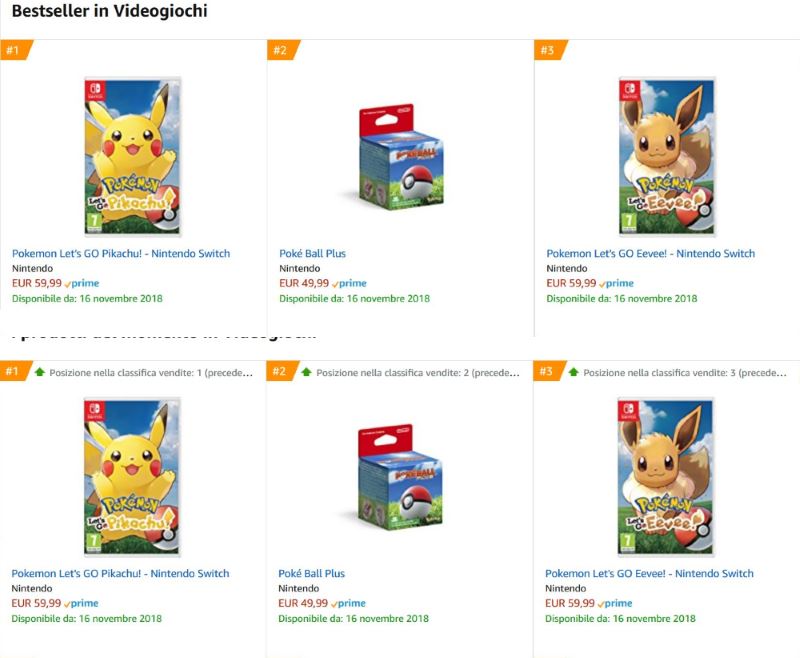Viewport: 800px width, 658px height.
Task: Open the top Pikachu game cover image
Action: (132, 156)
